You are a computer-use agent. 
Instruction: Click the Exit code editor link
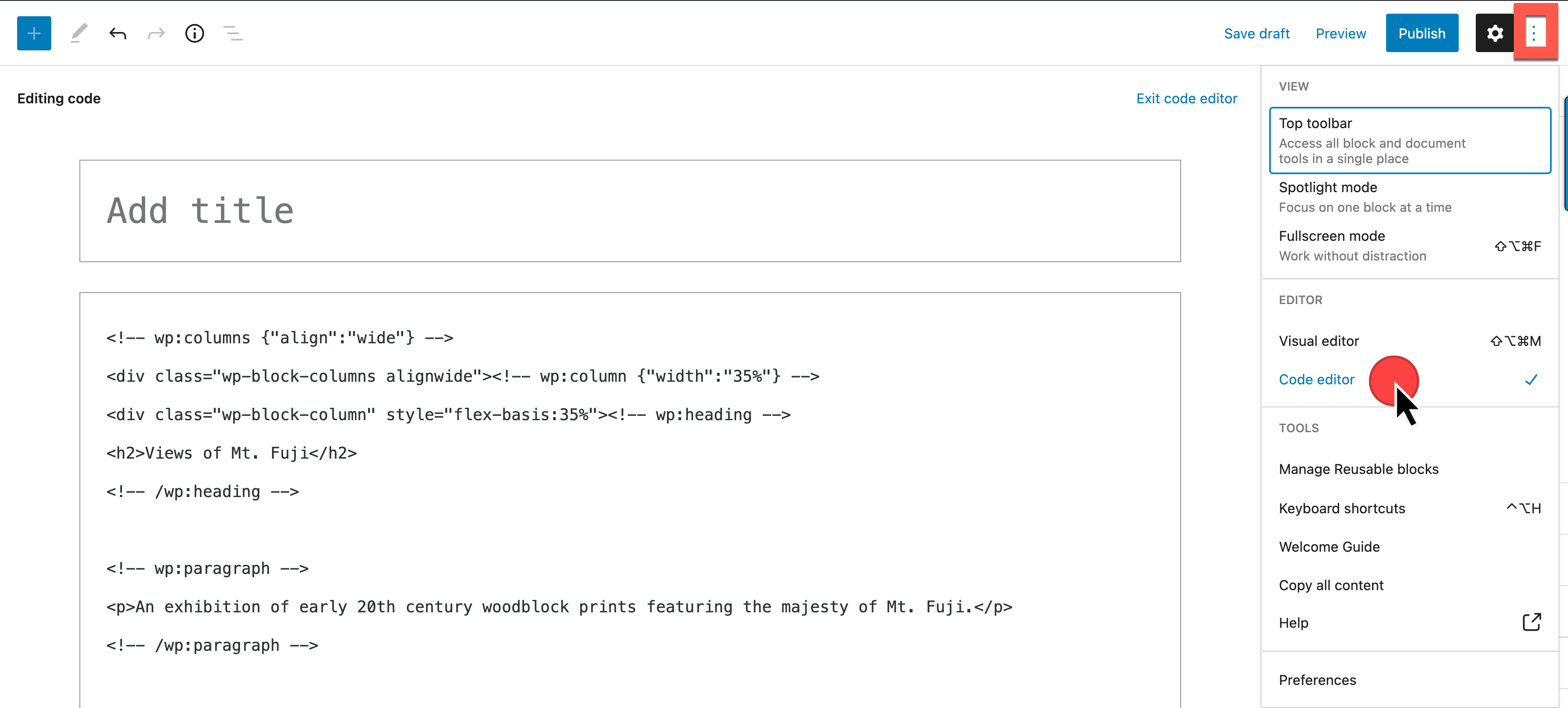click(x=1186, y=99)
